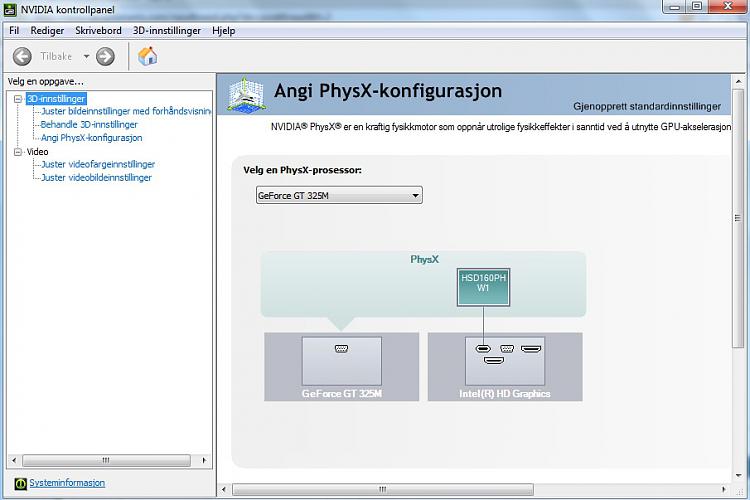The height and width of the screenshot is (500, 750).
Task: Click the lower HDMI port on Intel HD Graphics
Action: pyautogui.click(x=494, y=360)
